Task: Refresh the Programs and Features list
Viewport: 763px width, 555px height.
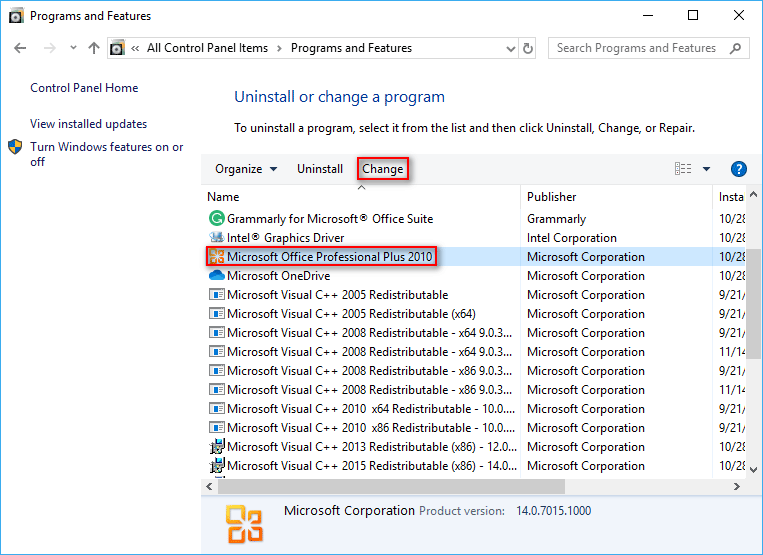Action: (528, 48)
